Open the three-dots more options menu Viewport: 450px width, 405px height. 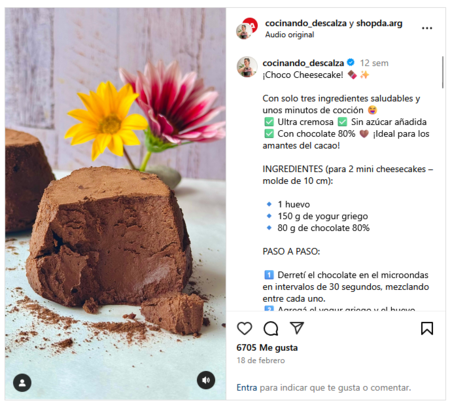pos(427,28)
